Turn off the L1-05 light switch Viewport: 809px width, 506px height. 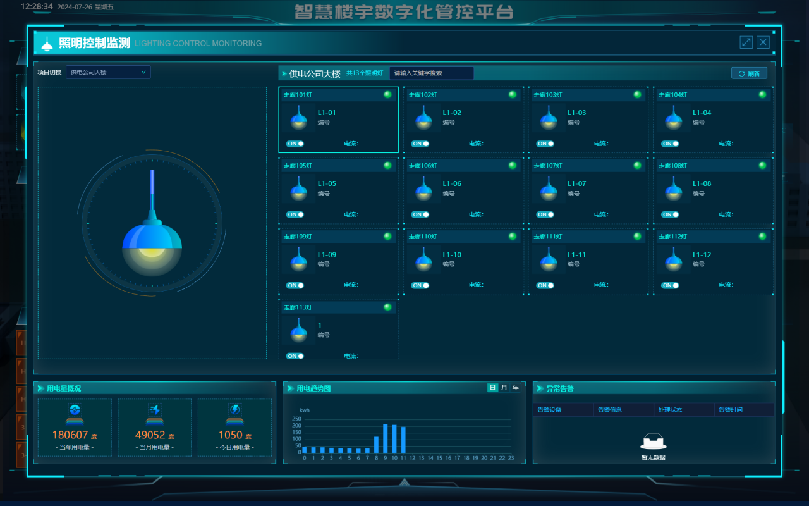[x=295, y=214]
